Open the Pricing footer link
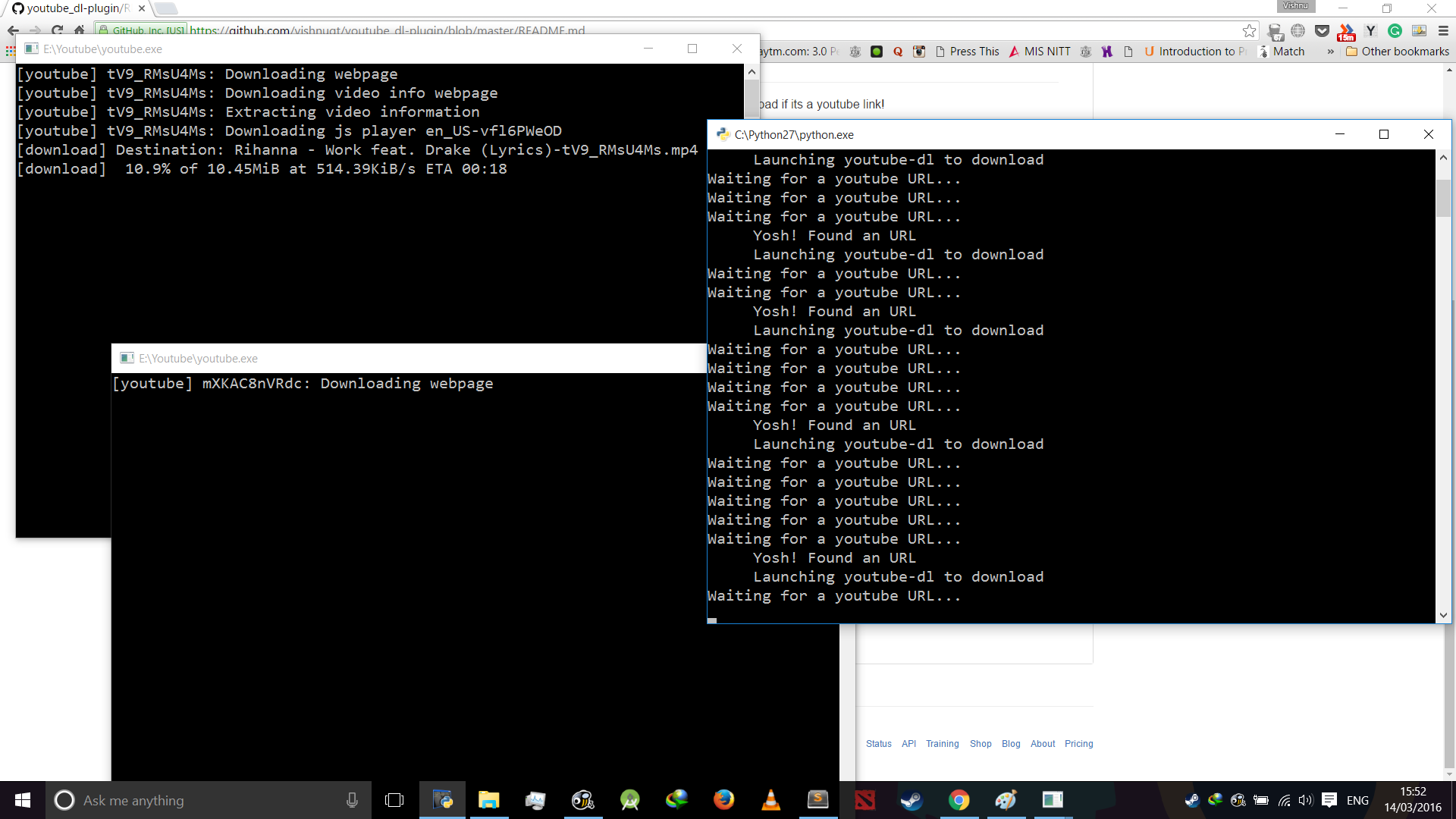Image resolution: width=1456 pixels, height=819 pixels. (1078, 744)
